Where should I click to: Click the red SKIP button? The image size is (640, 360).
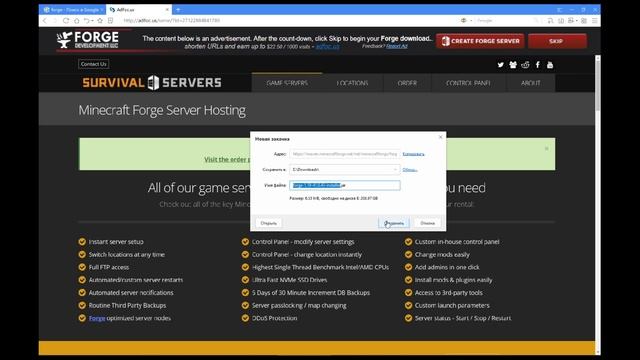click(557, 41)
